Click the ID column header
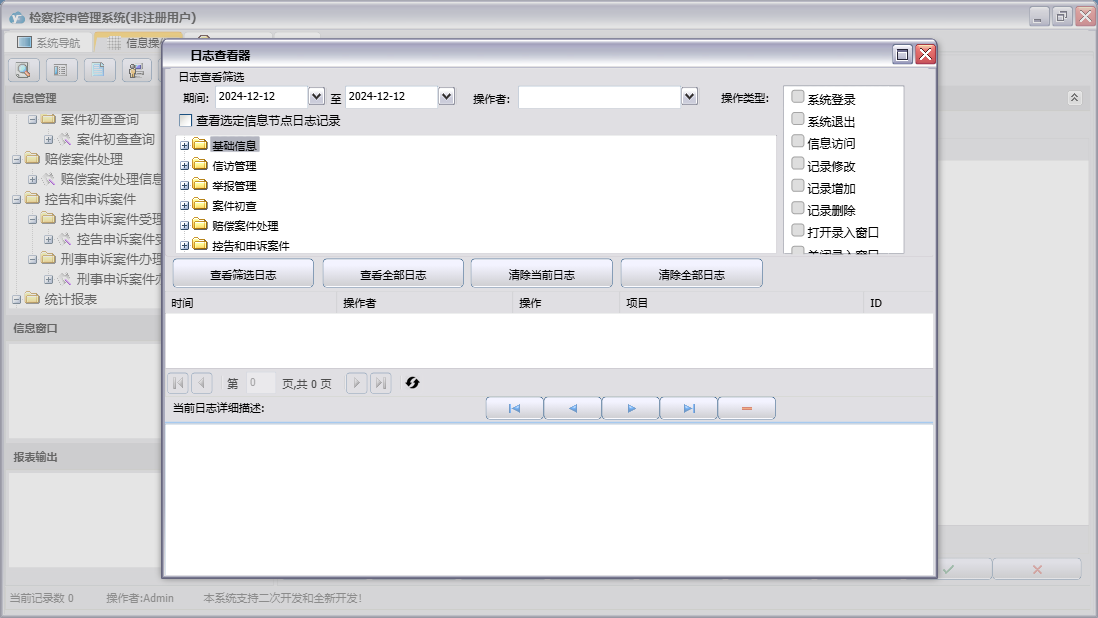 pos(899,303)
